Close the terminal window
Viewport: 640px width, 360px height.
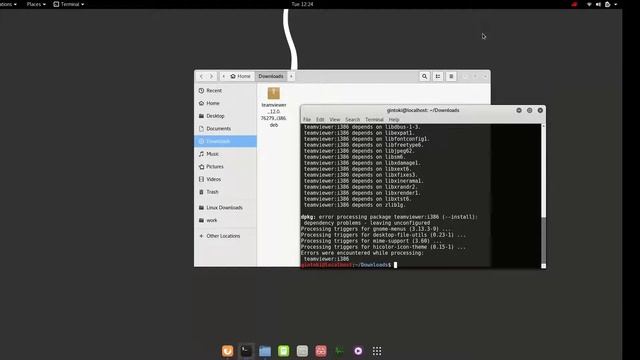point(540,110)
